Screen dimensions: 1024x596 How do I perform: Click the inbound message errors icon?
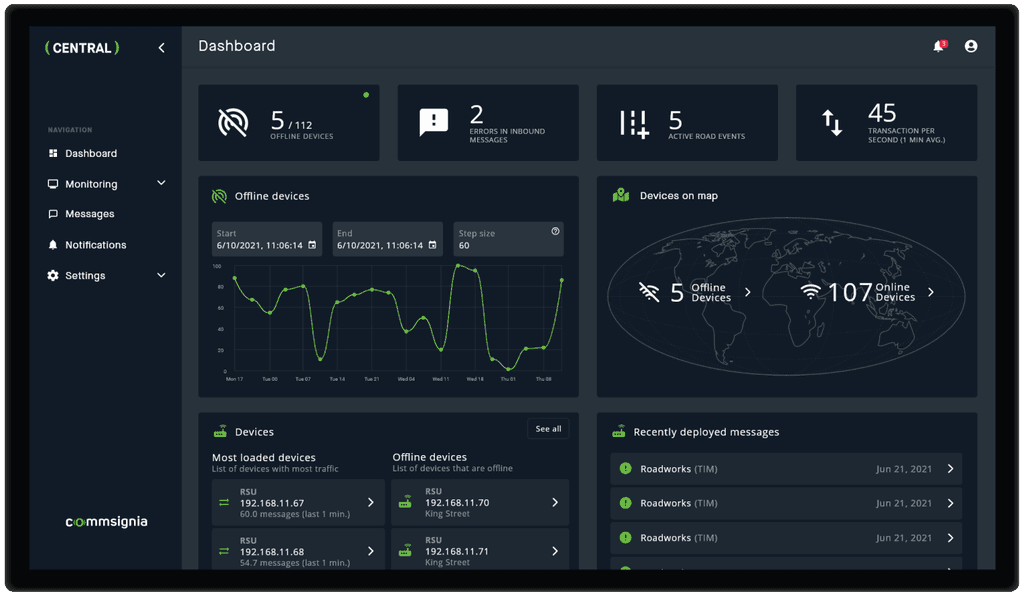[x=433, y=122]
